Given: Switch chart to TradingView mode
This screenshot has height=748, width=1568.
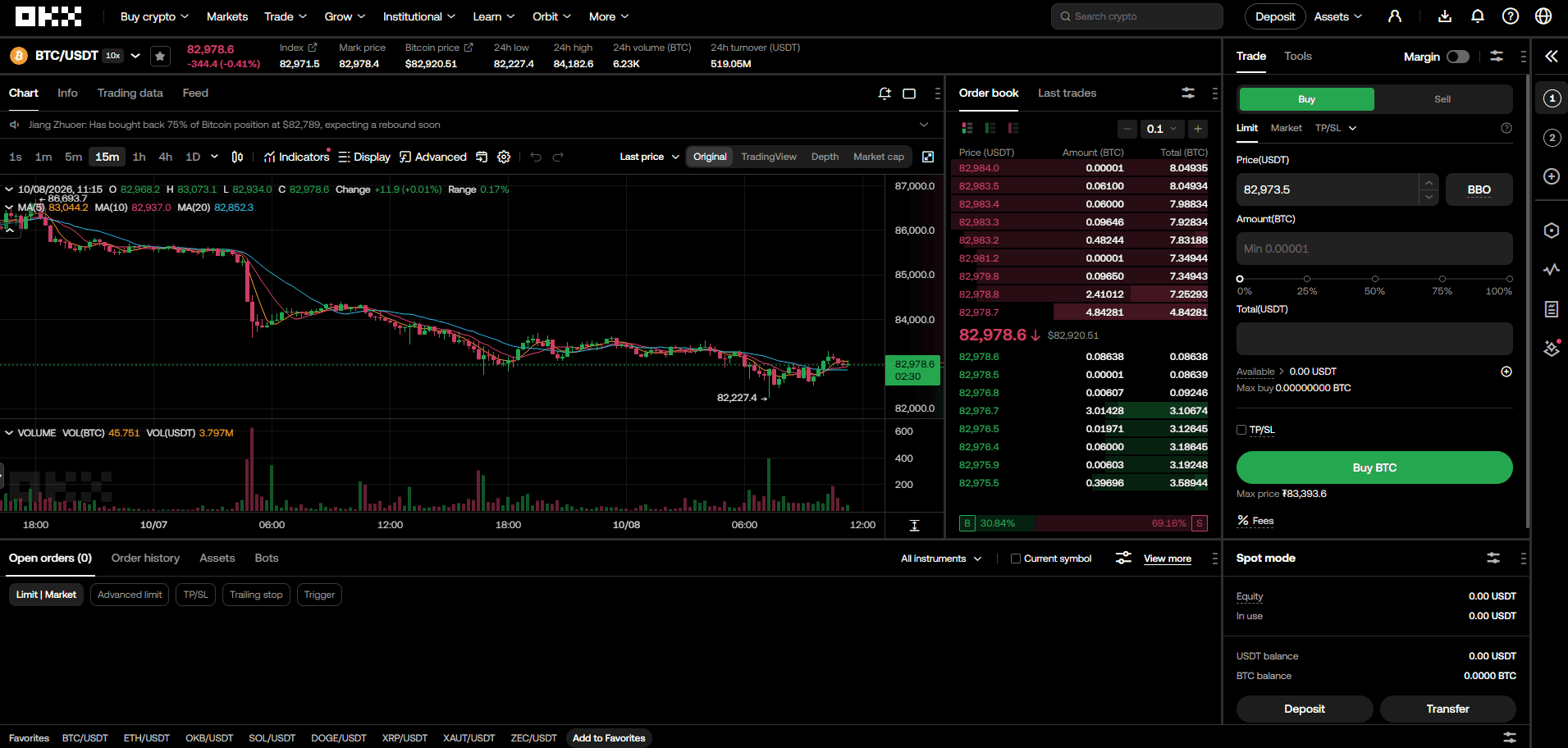Looking at the screenshot, I should (x=769, y=157).
